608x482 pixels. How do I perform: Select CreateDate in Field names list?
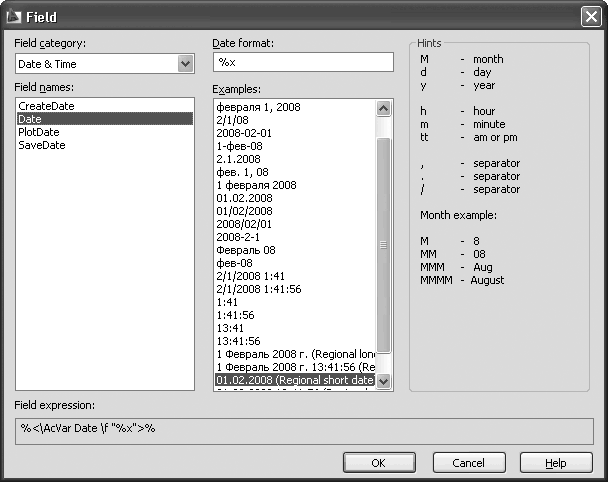coord(46,106)
